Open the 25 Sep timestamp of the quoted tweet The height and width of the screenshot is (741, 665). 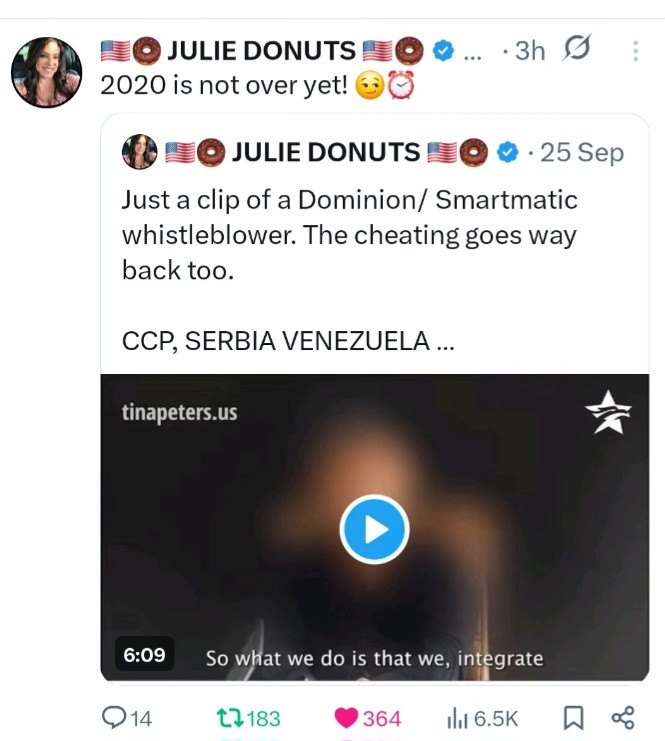tap(581, 152)
